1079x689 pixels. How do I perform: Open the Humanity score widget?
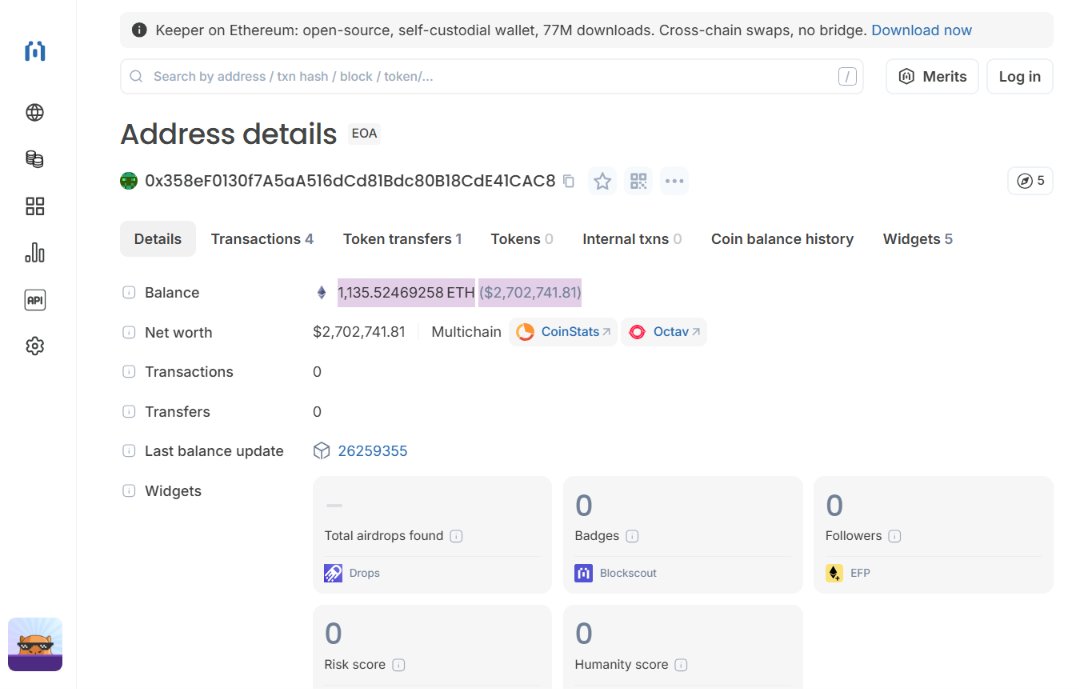tap(683, 647)
